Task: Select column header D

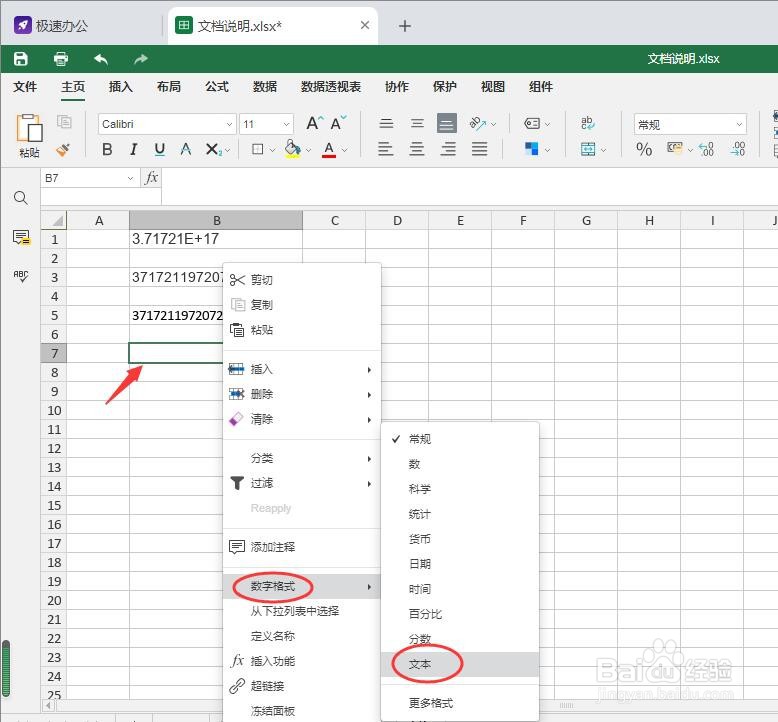Action: (x=397, y=220)
